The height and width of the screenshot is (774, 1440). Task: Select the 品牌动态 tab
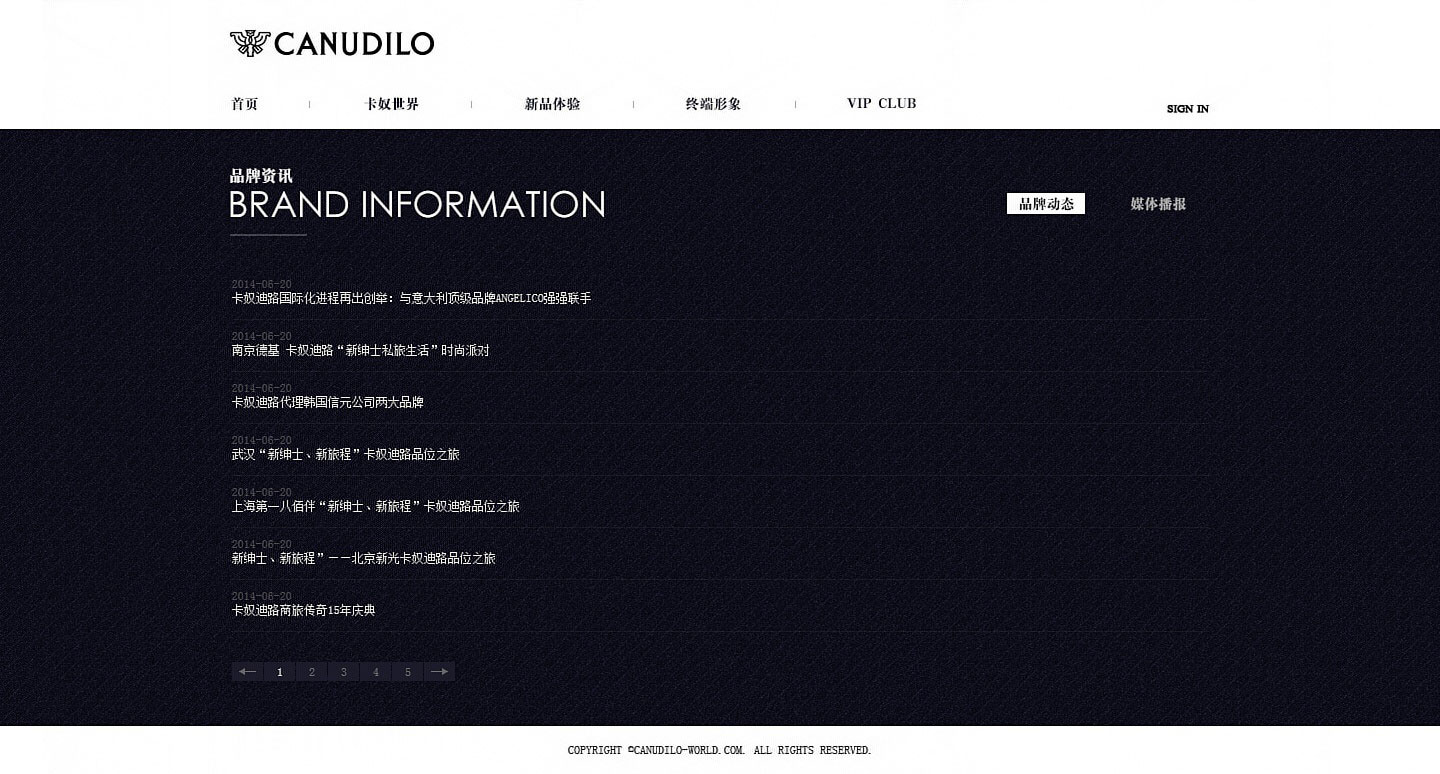point(1046,204)
